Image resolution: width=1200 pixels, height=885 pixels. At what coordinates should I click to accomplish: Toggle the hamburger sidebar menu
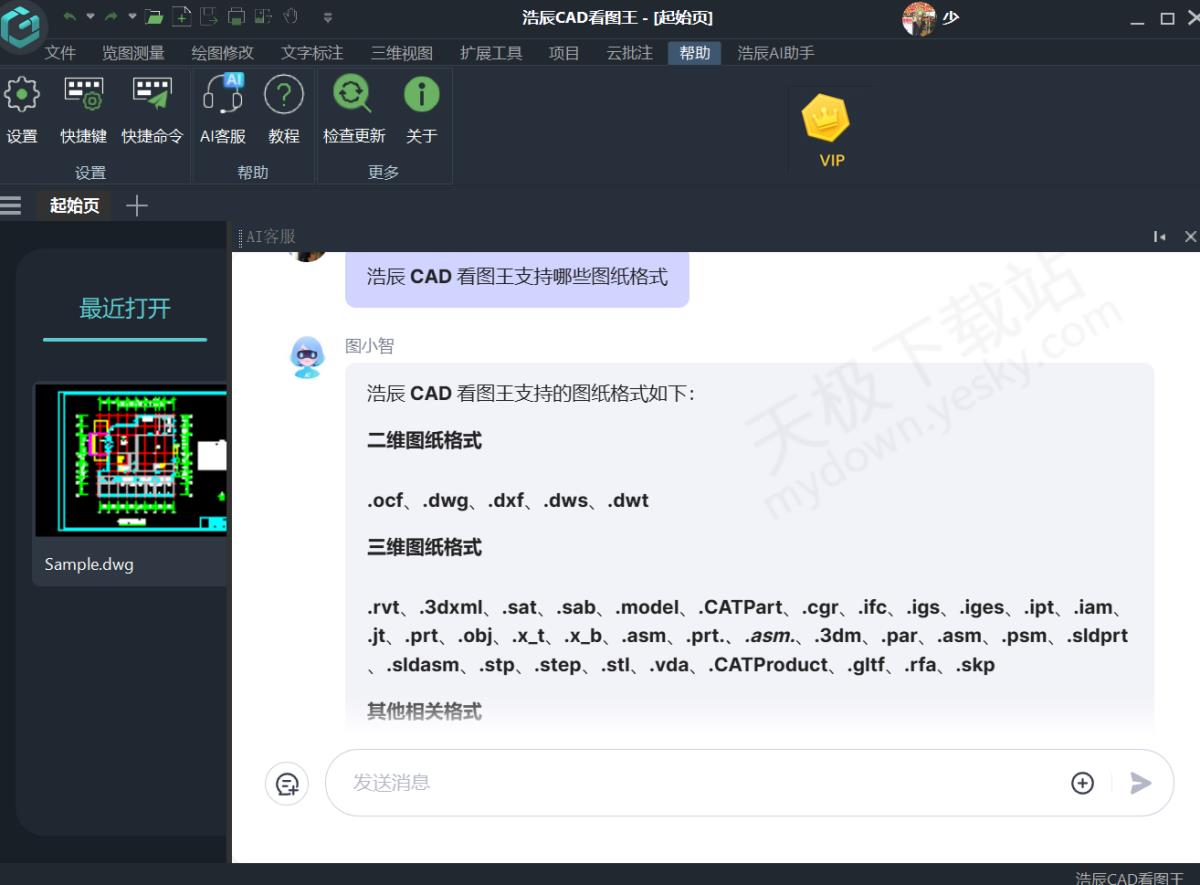[x=11, y=205]
